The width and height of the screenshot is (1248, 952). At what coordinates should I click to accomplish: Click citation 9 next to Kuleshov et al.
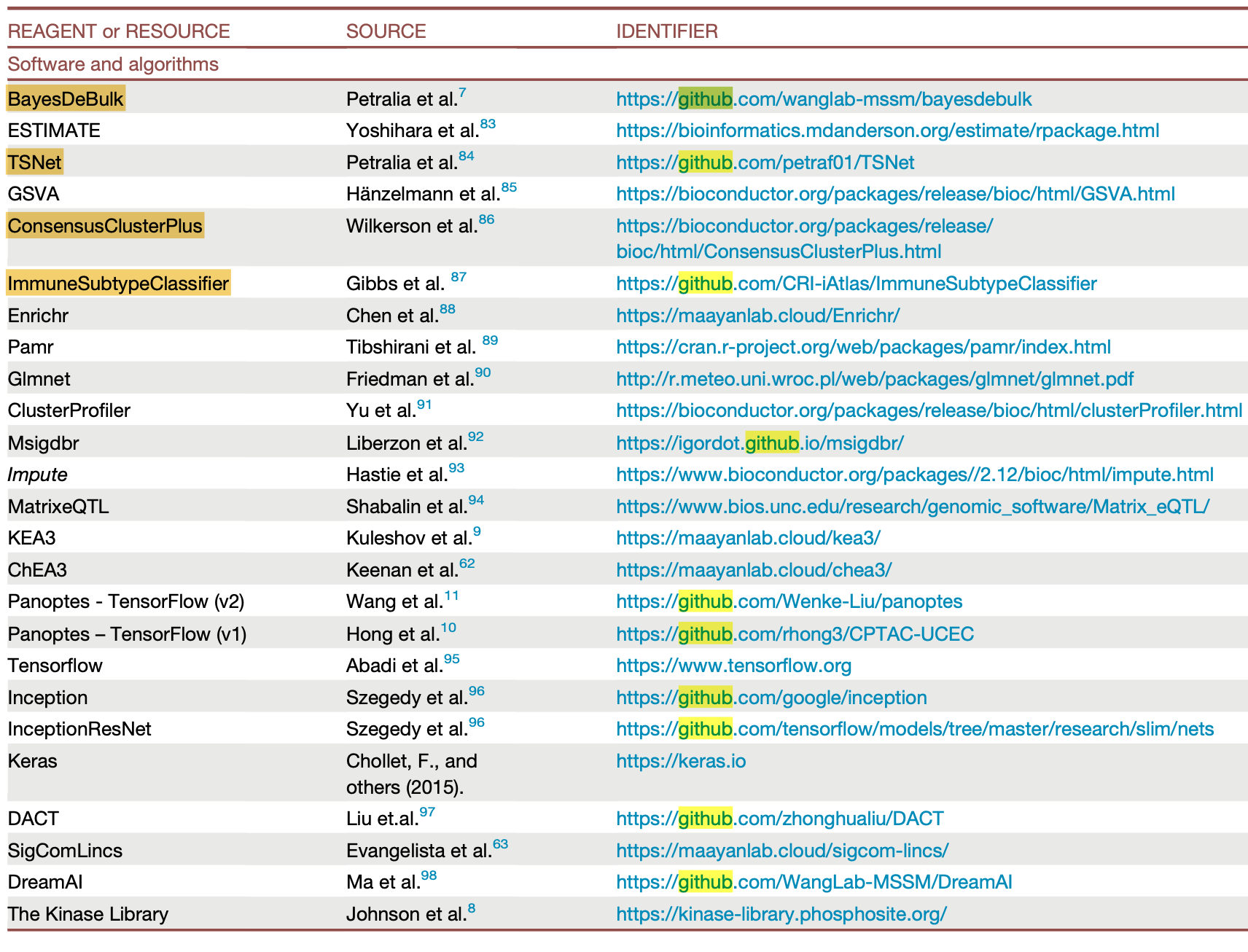[x=477, y=531]
